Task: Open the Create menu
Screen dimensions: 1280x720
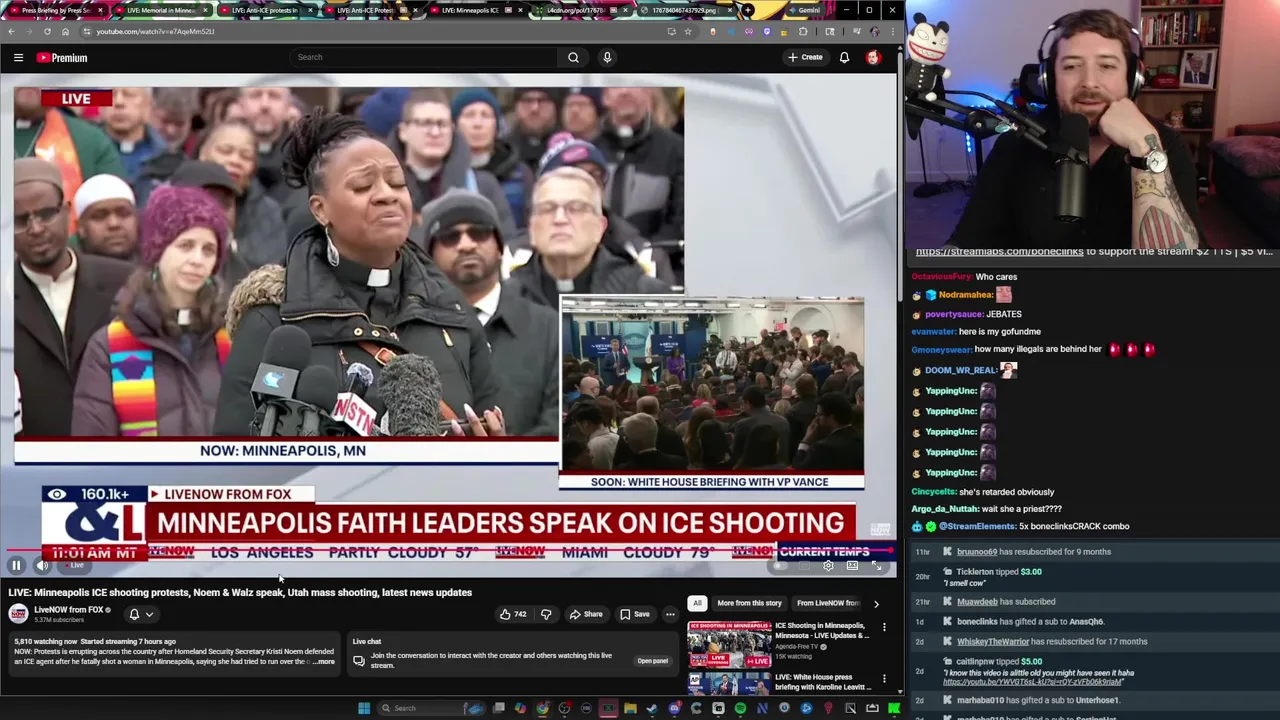Action: [x=805, y=57]
